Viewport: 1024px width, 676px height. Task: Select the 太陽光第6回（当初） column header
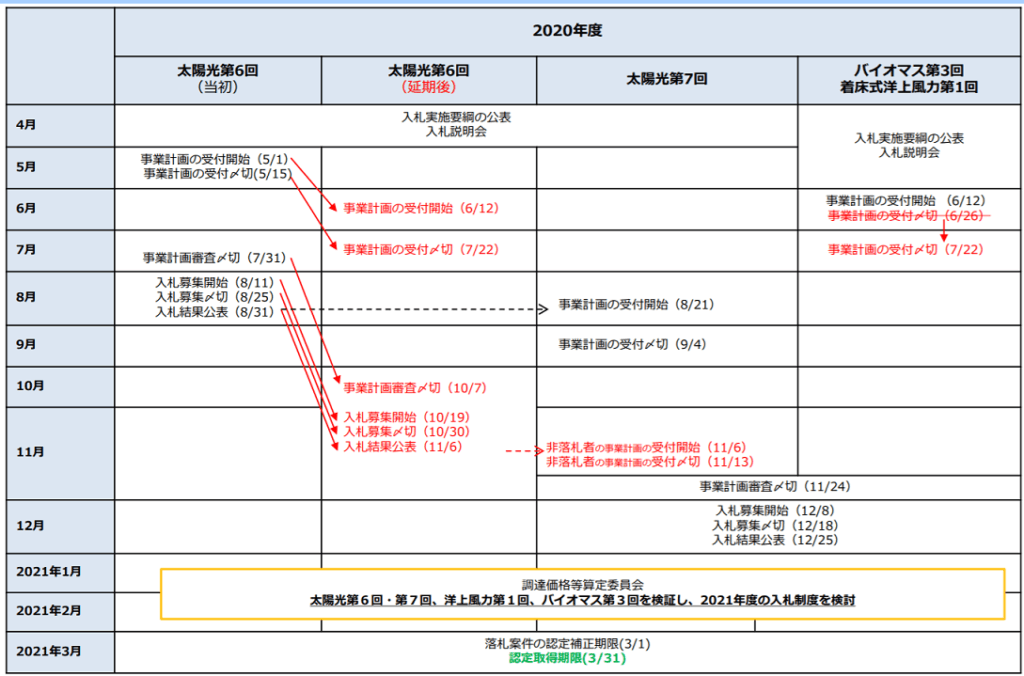click(217, 80)
